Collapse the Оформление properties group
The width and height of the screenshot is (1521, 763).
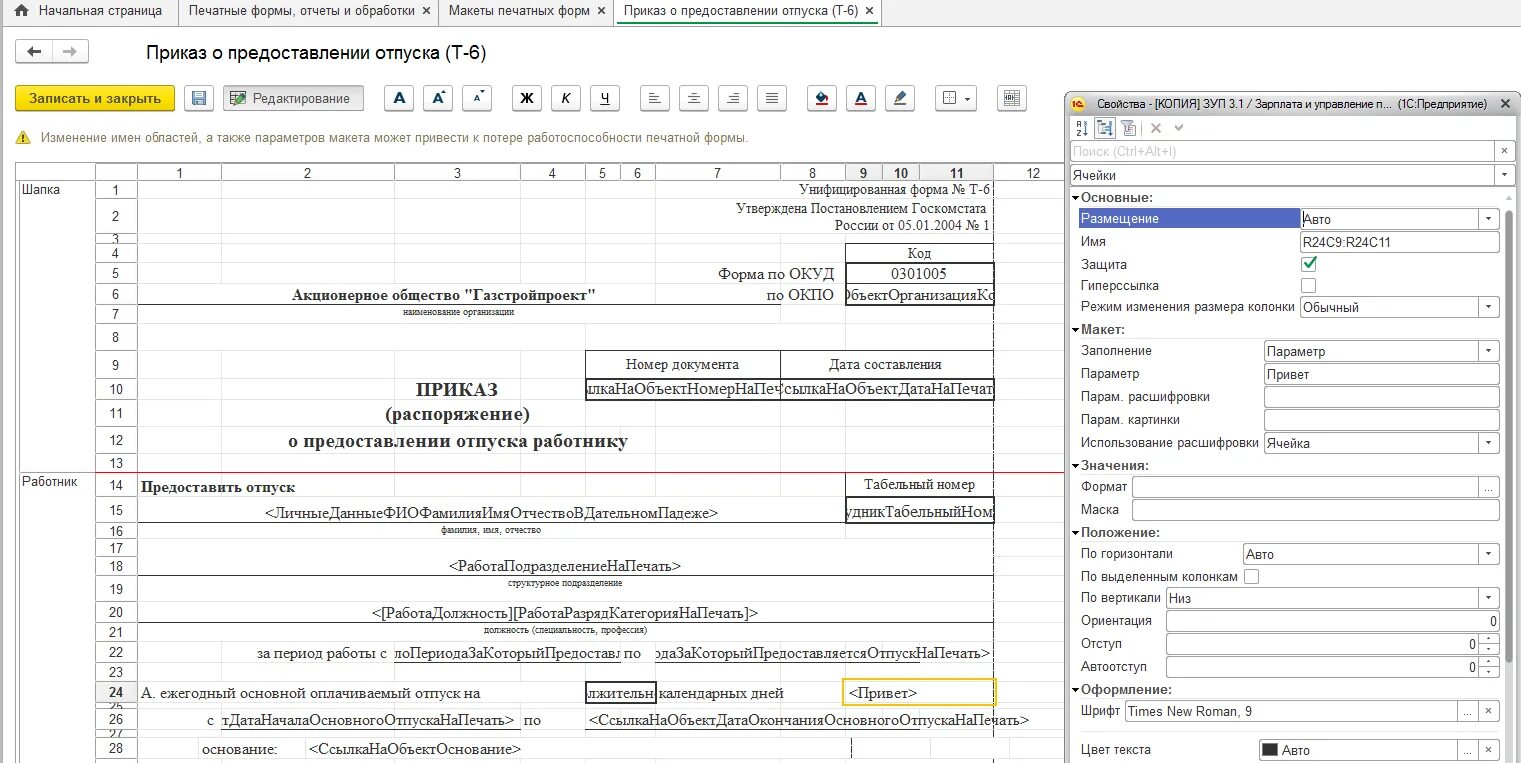pos(1076,689)
